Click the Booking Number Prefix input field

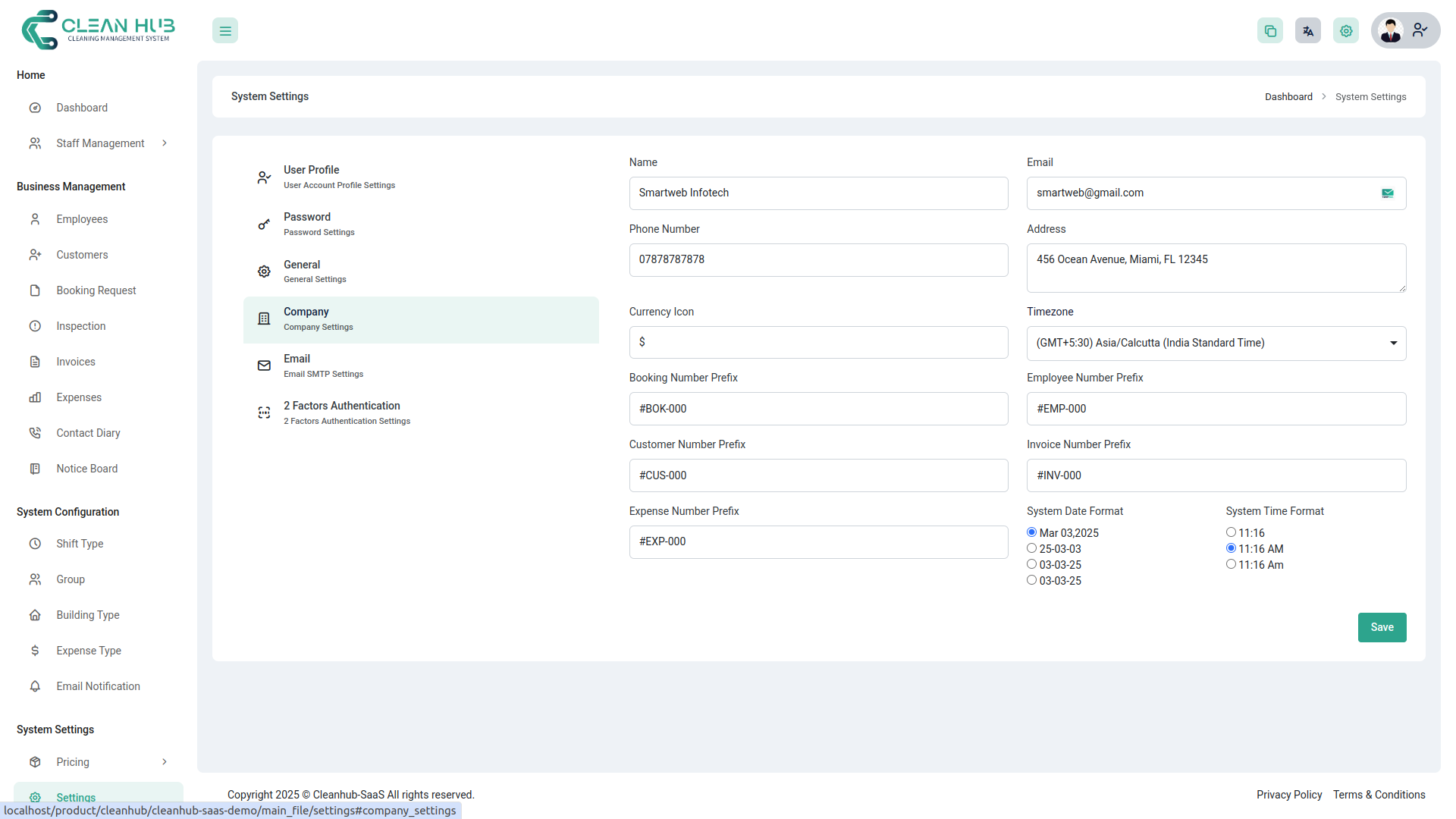click(818, 409)
